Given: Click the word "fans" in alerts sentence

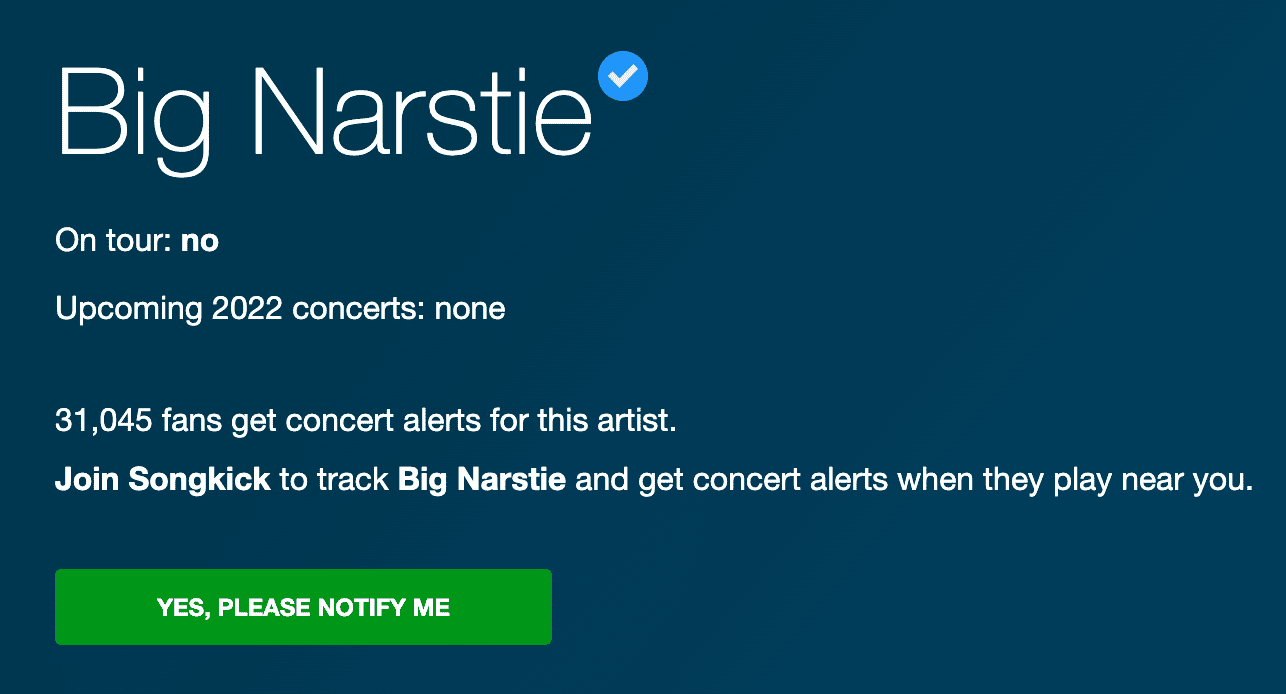Looking at the screenshot, I should [190, 422].
